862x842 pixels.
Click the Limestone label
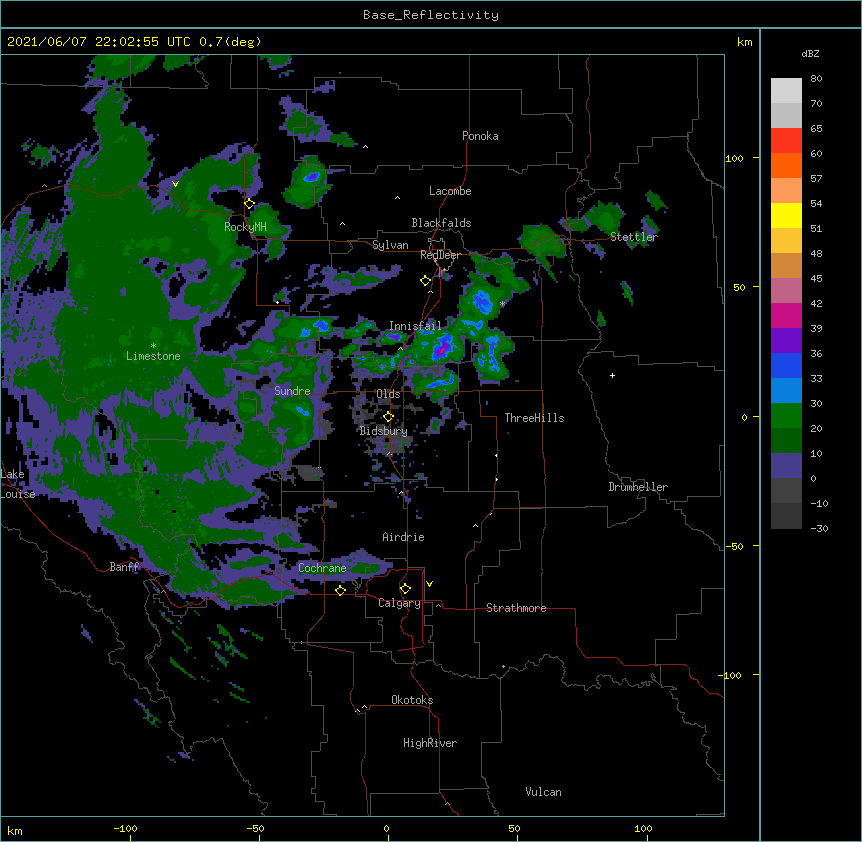tap(153, 356)
